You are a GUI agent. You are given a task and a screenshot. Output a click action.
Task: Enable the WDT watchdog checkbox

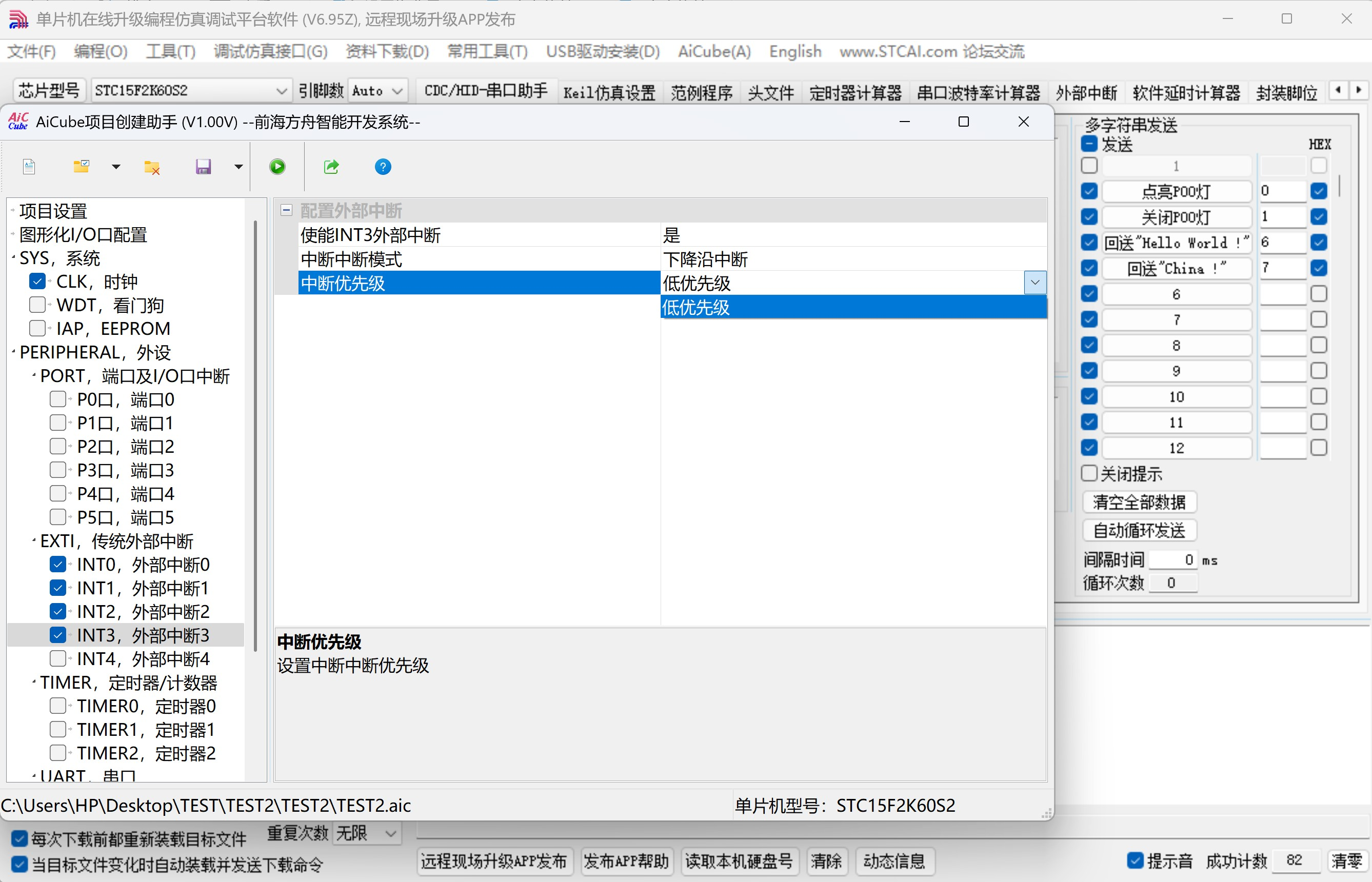coord(37,305)
